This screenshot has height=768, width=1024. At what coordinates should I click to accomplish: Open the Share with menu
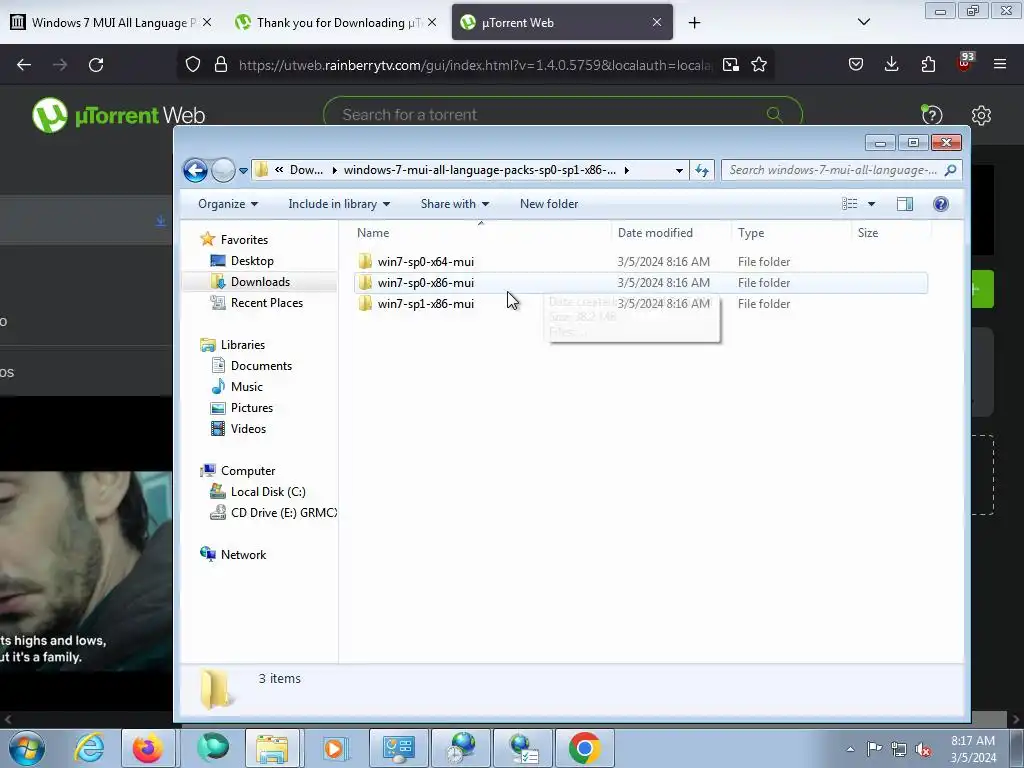pyautogui.click(x=455, y=204)
